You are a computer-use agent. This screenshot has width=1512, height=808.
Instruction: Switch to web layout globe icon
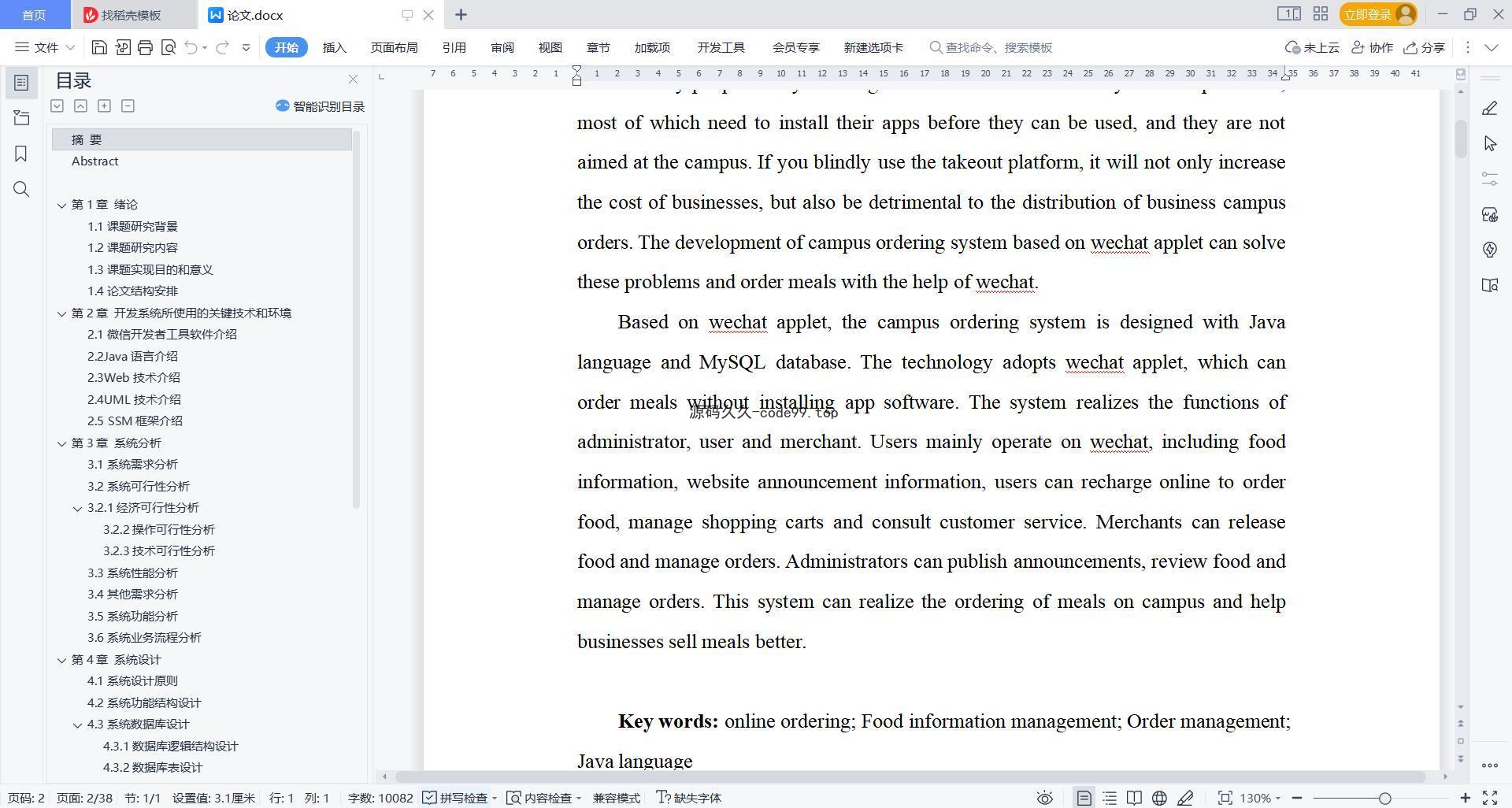[x=1159, y=798]
